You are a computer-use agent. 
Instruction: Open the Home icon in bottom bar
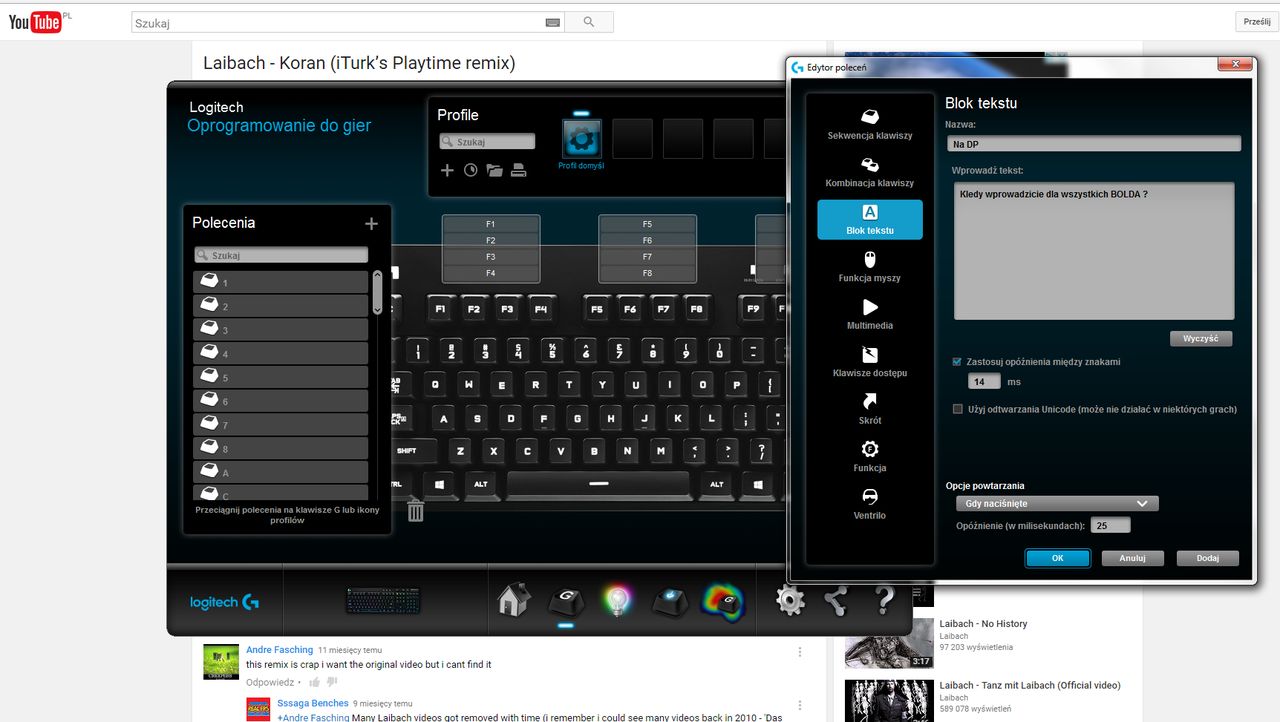click(513, 600)
